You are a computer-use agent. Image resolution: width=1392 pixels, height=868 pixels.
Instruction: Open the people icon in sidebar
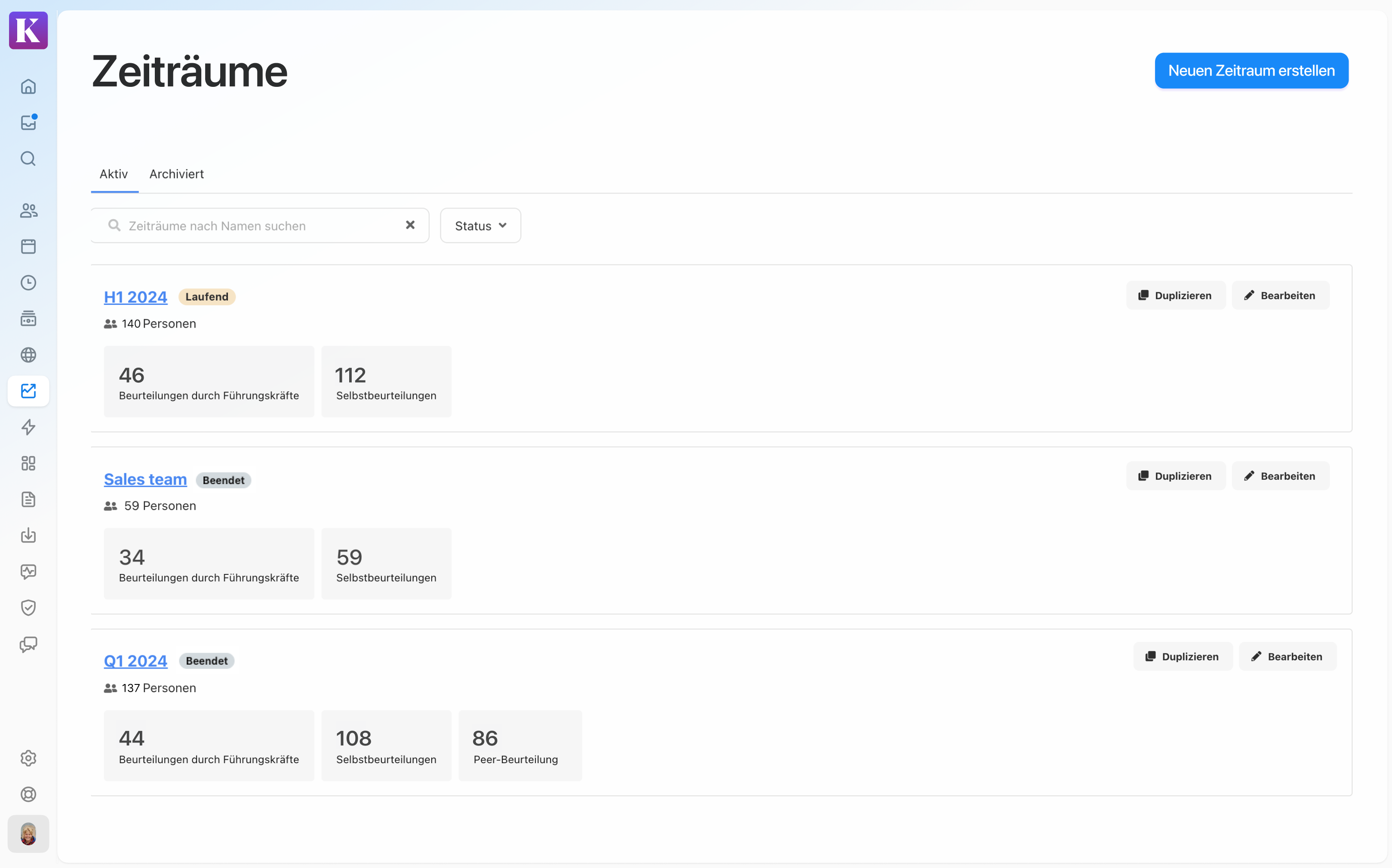[x=28, y=211]
